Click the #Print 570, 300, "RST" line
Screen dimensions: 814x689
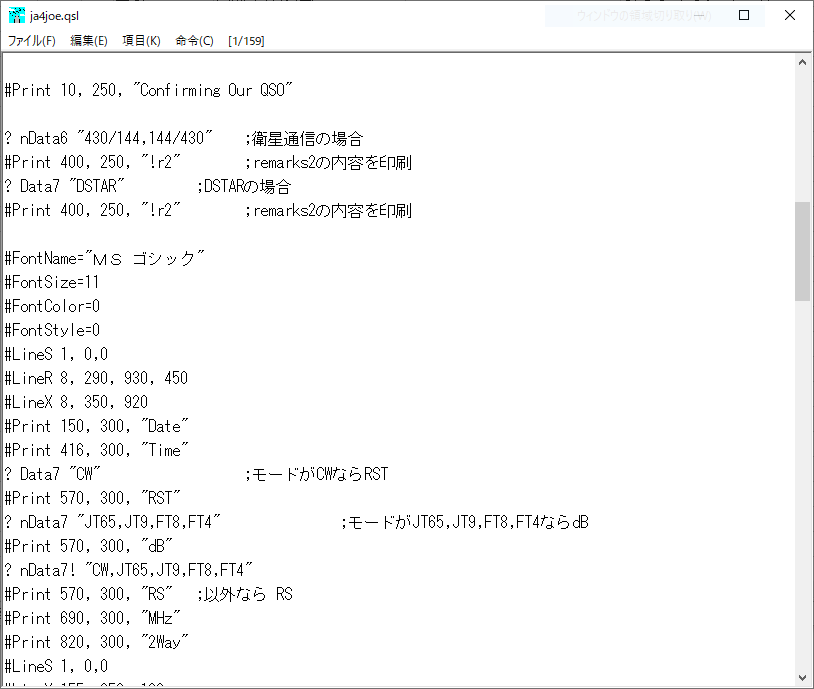[x=92, y=498]
